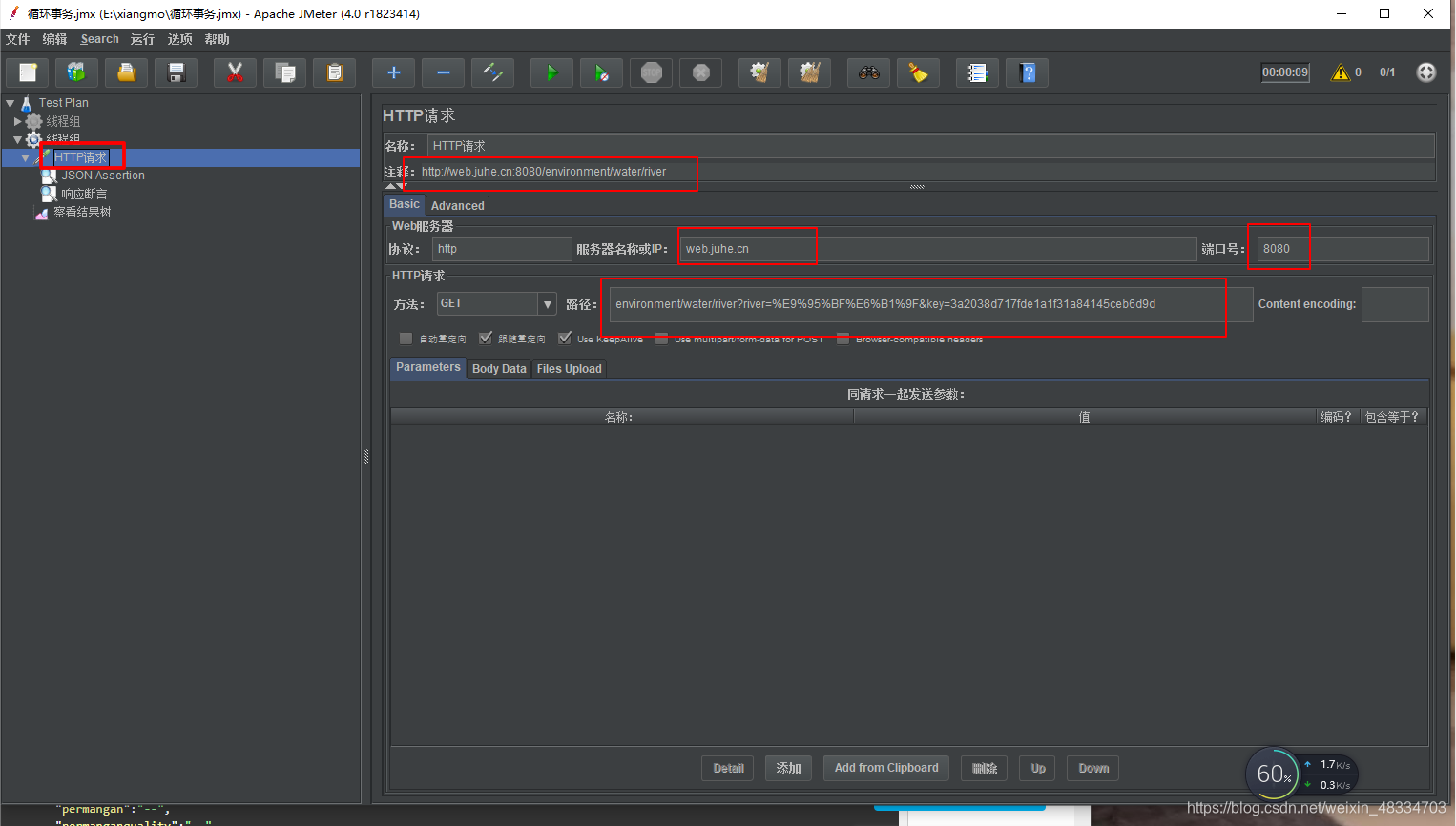This screenshot has height=826, width=1456.
Task: Click the Cut scissors icon
Action: [x=236, y=72]
